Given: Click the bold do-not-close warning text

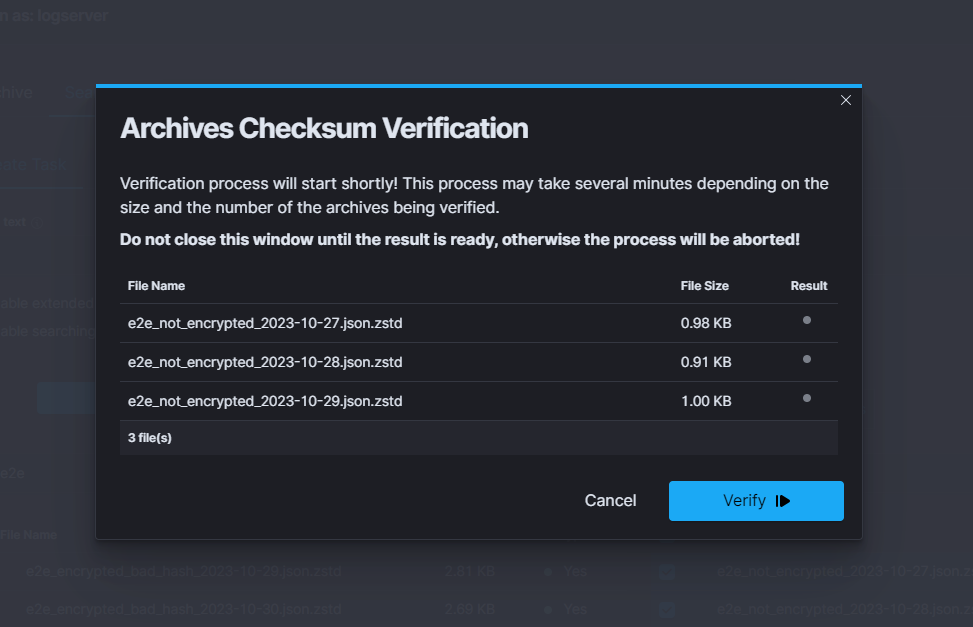Looking at the screenshot, I should pos(459,240).
